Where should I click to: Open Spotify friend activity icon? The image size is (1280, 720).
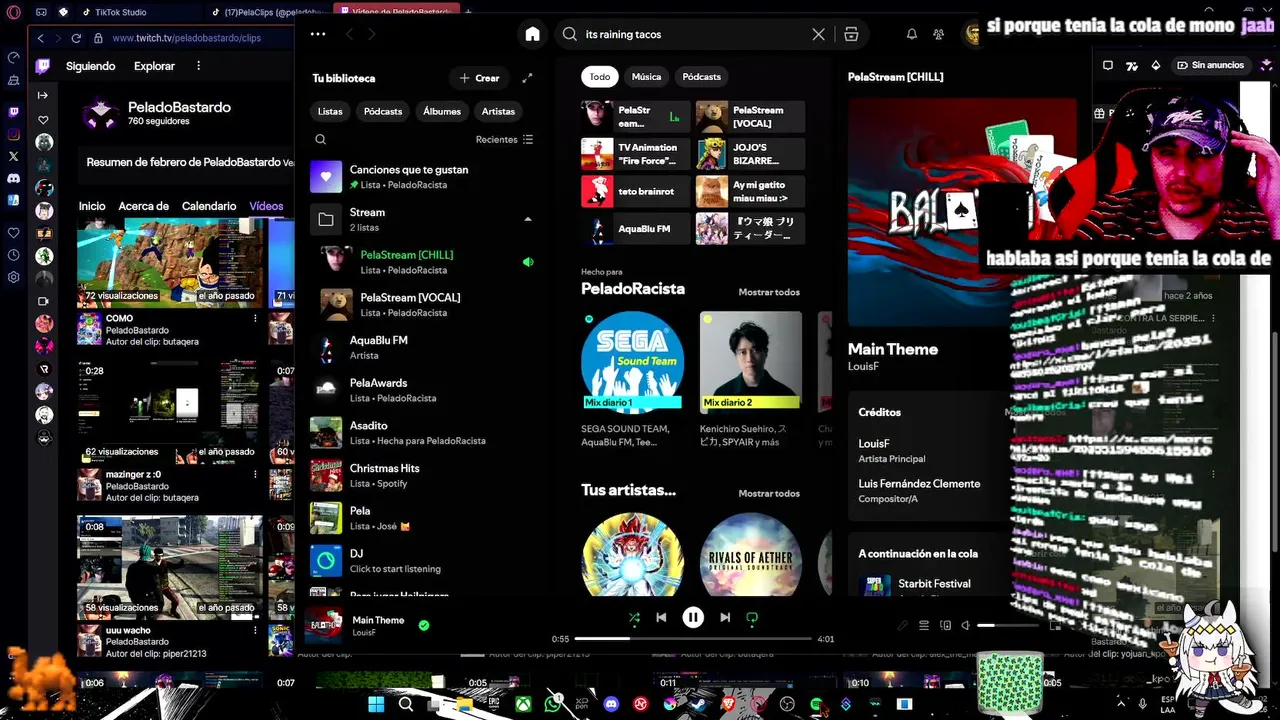pyautogui.click(x=938, y=34)
